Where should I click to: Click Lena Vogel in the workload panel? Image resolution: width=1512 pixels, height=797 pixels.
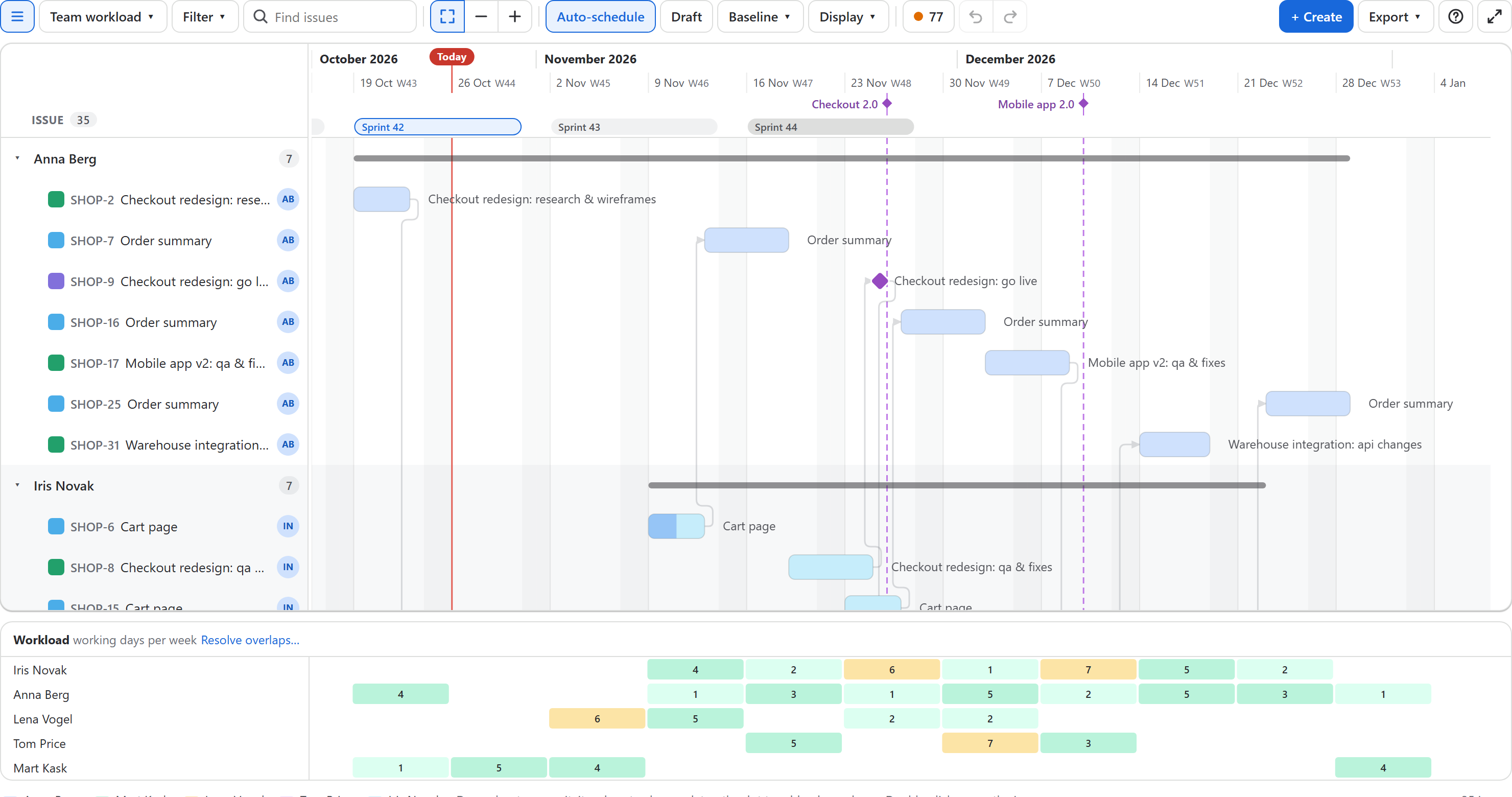click(x=43, y=719)
